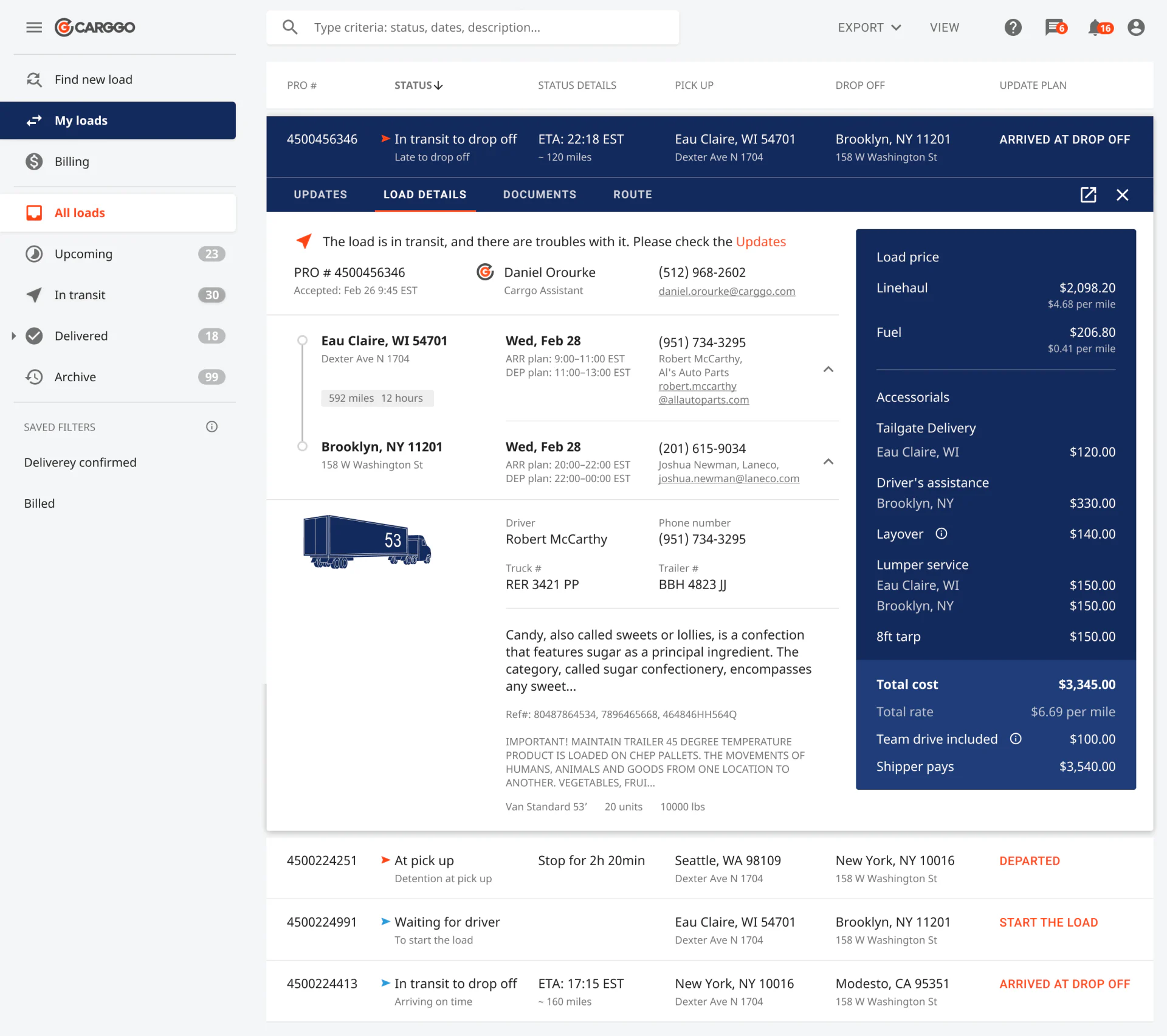Collapse the Eau Claire pickup stop details

[828, 370]
